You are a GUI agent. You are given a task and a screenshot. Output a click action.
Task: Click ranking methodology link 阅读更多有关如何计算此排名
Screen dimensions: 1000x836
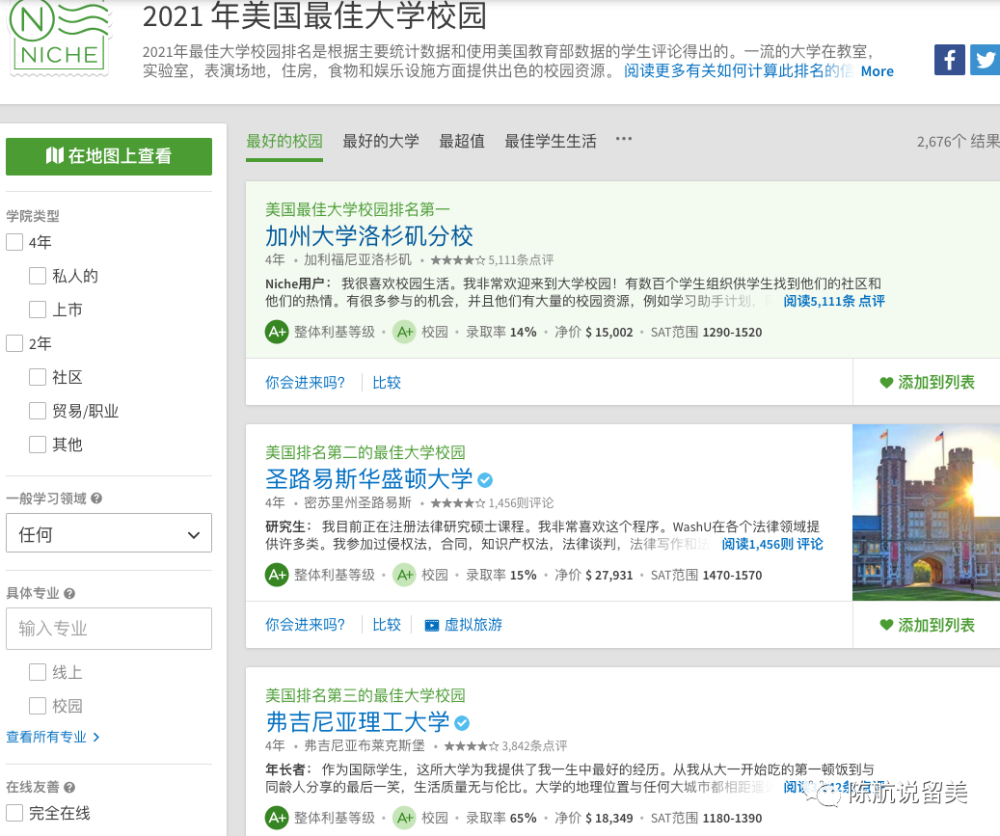[738, 71]
